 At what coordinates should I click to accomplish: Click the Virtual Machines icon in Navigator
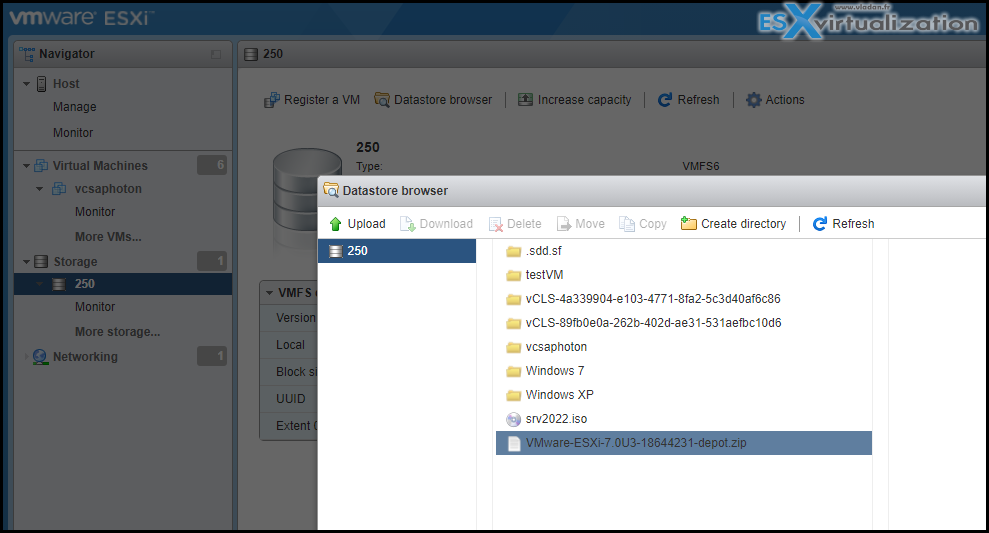(41, 166)
